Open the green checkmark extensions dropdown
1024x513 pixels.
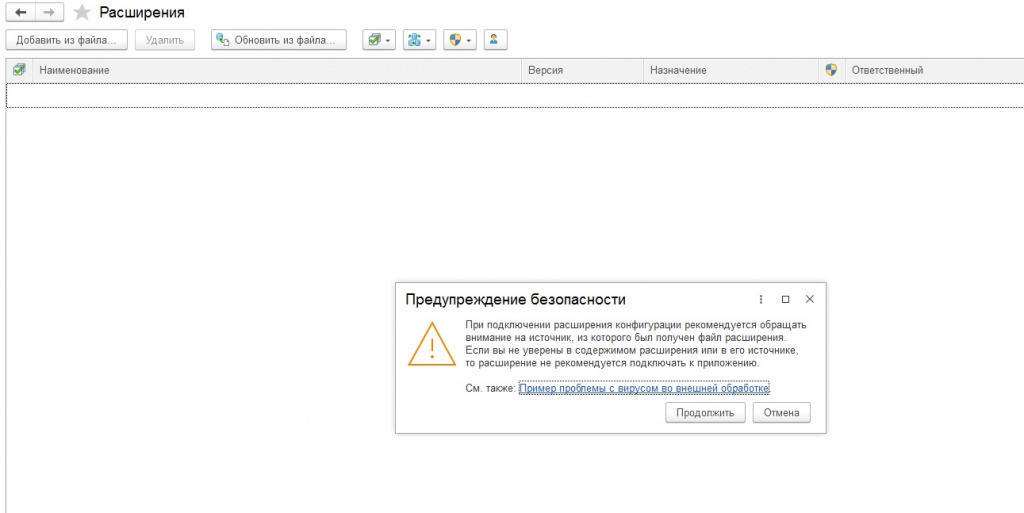click(379, 40)
